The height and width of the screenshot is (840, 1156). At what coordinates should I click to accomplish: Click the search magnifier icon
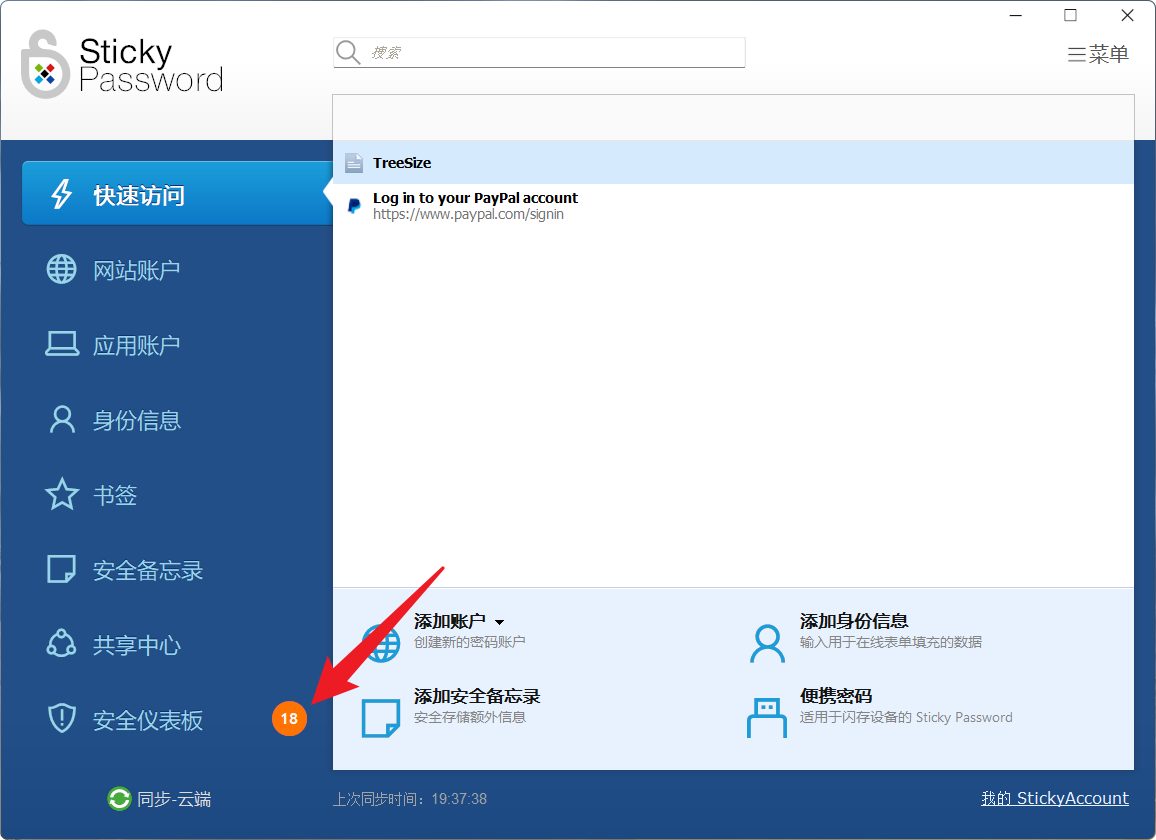point(348,52)
